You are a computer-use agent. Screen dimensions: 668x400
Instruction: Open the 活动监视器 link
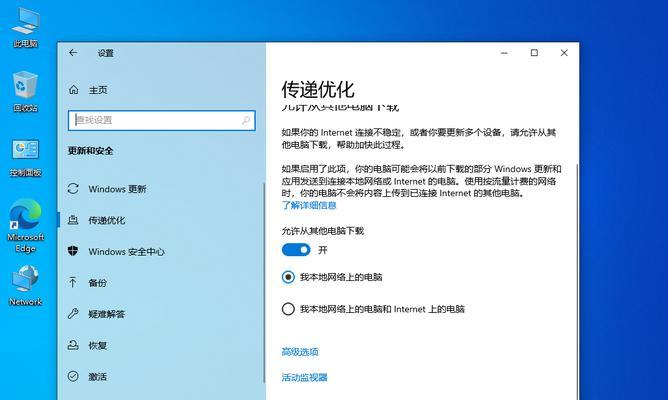(304, 377)
